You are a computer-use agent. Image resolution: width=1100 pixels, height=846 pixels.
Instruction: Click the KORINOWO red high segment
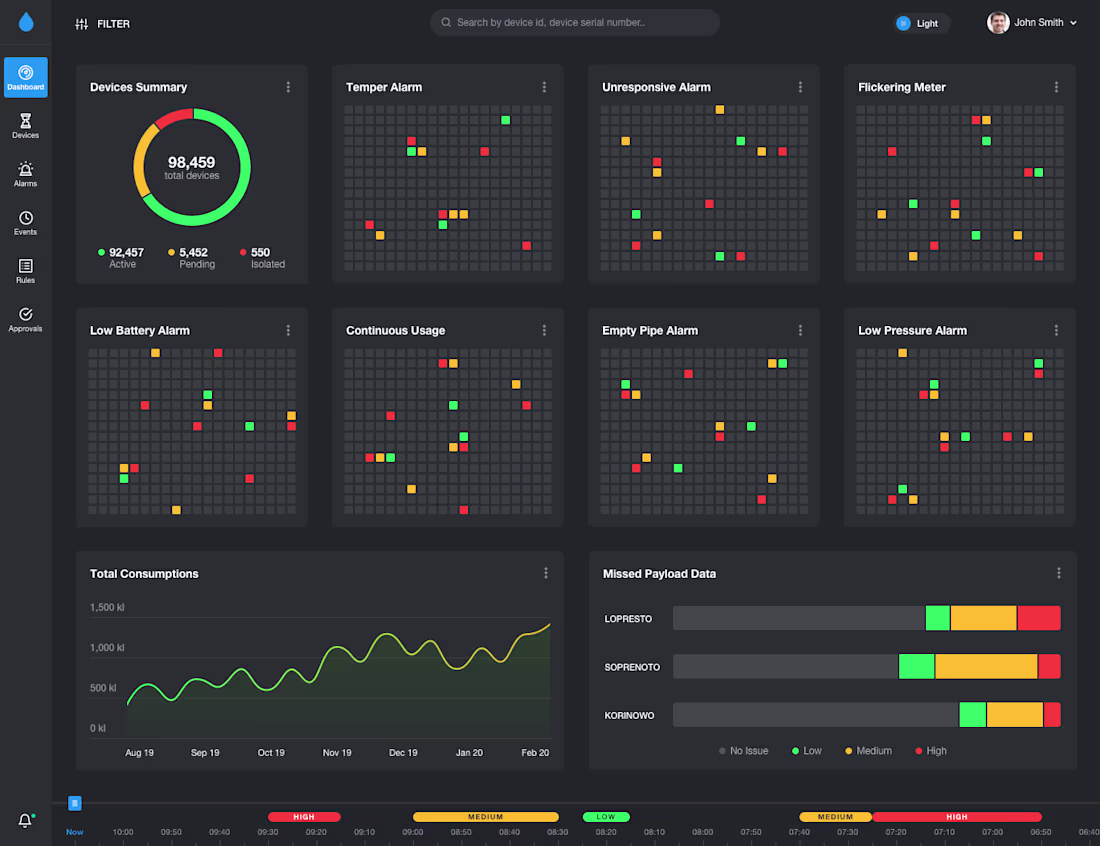tap(1052, 715)
